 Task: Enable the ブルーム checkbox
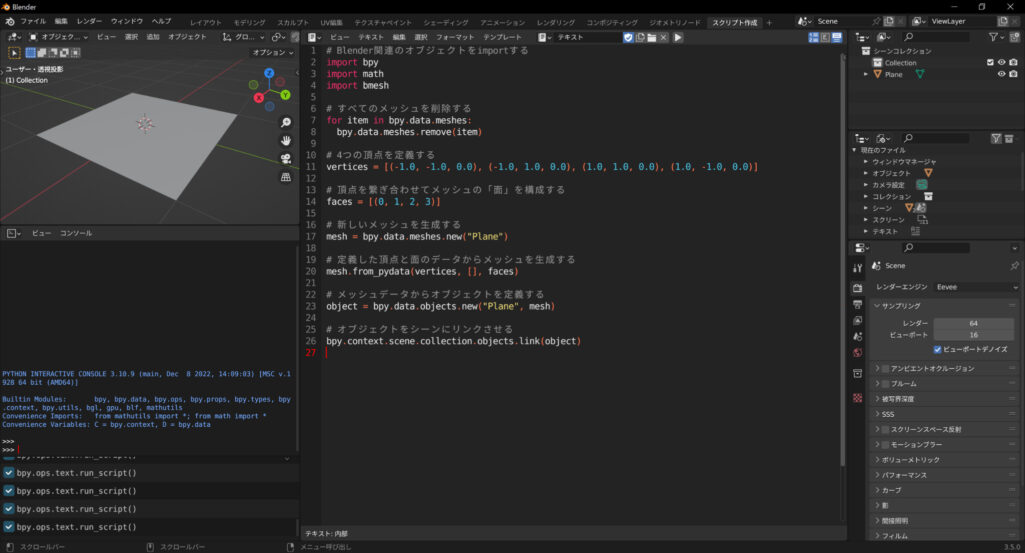pos(885,384)
